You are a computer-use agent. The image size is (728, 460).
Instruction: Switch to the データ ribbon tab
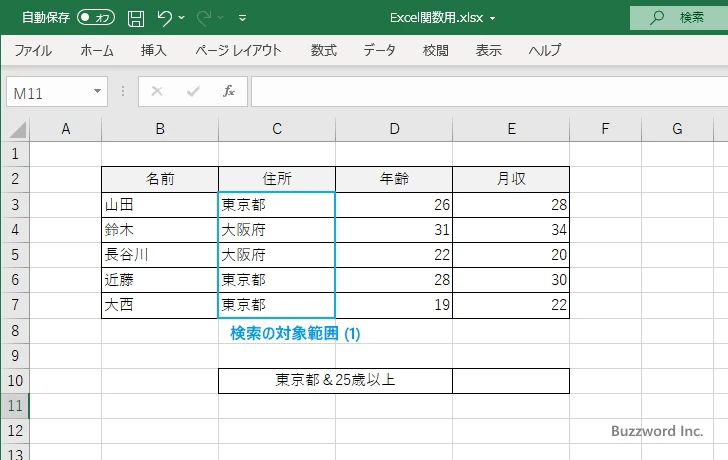tap(379, 50)
